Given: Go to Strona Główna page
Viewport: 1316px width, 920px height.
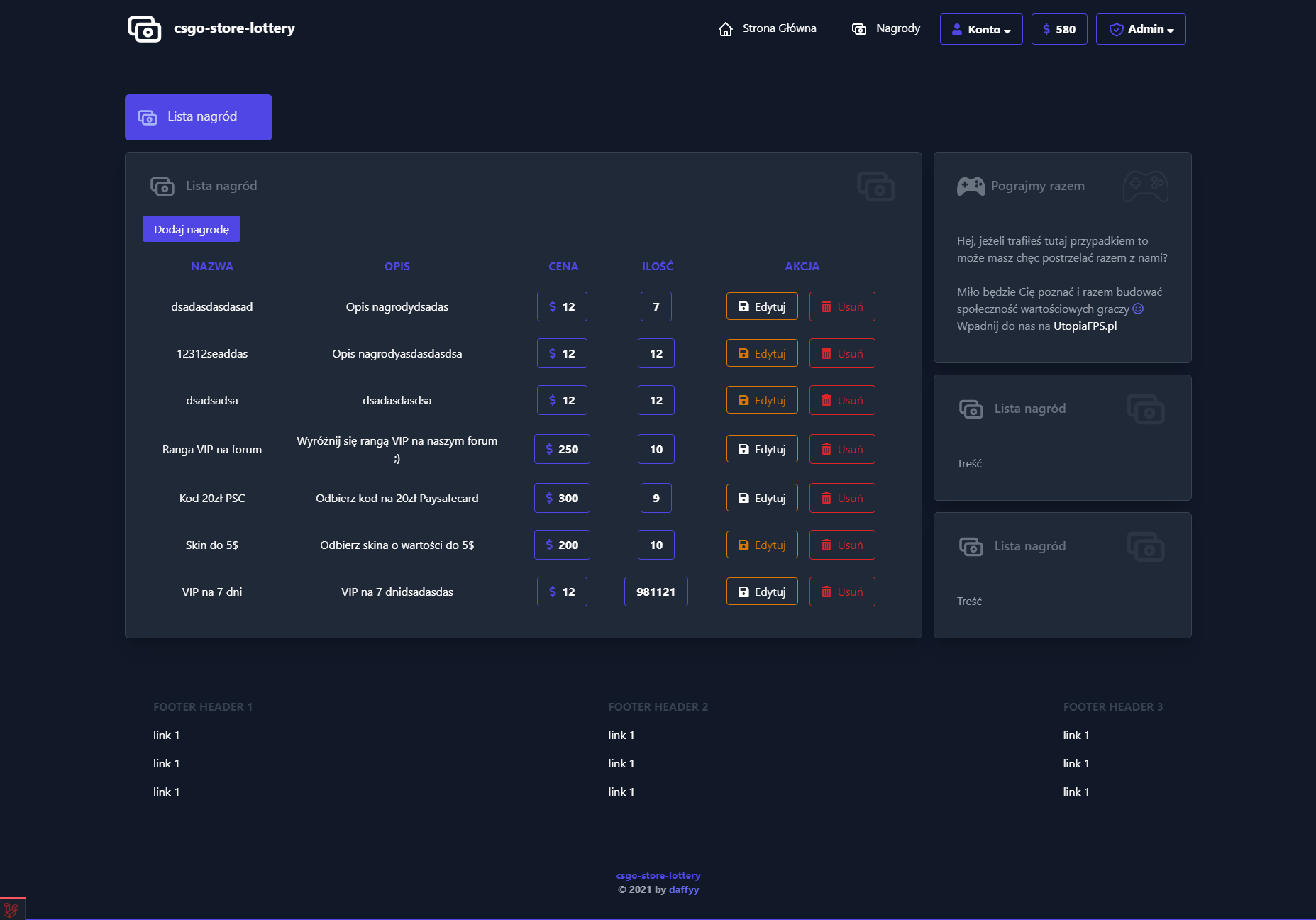Looking at the screenshot, I should tap(767, 28).
